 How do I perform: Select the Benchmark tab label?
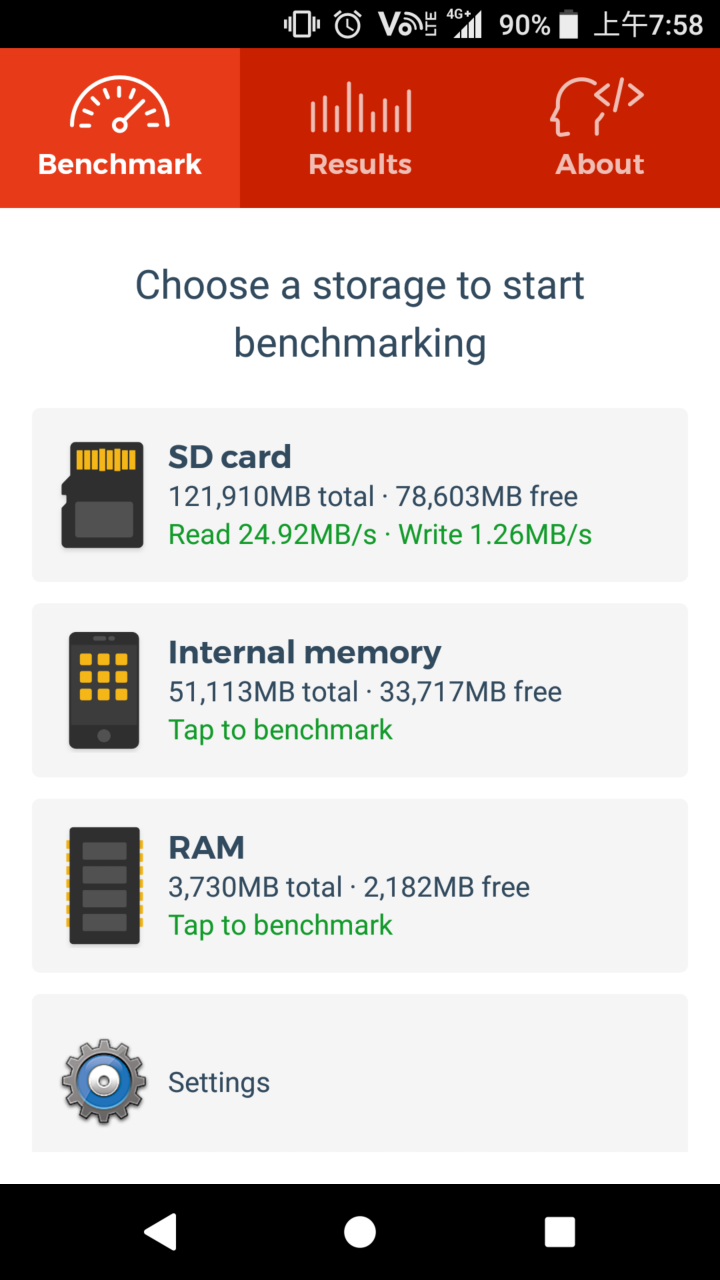(120, 164)
